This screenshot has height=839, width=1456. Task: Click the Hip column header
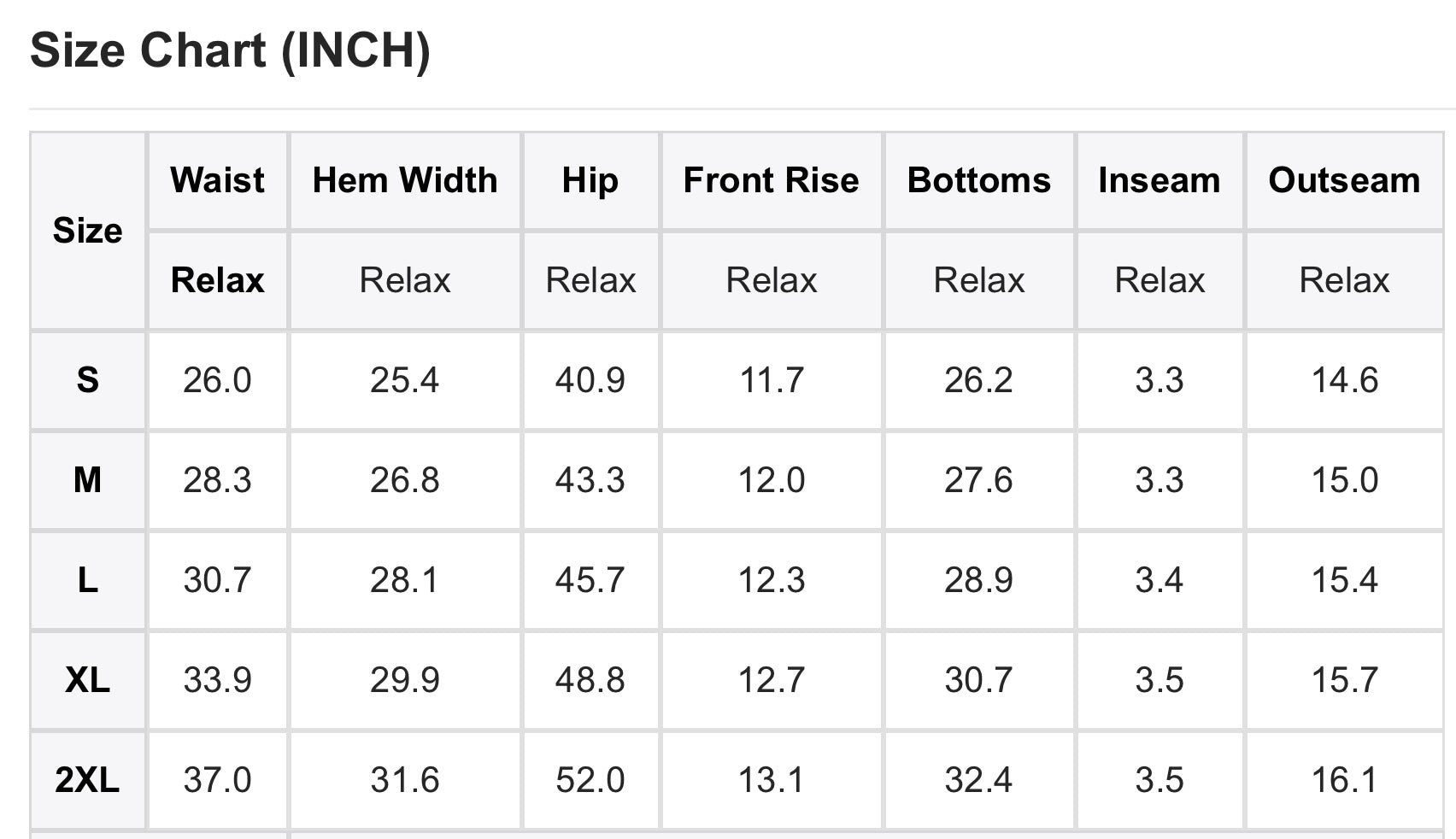pyautogui.click(x=590, y=181)
